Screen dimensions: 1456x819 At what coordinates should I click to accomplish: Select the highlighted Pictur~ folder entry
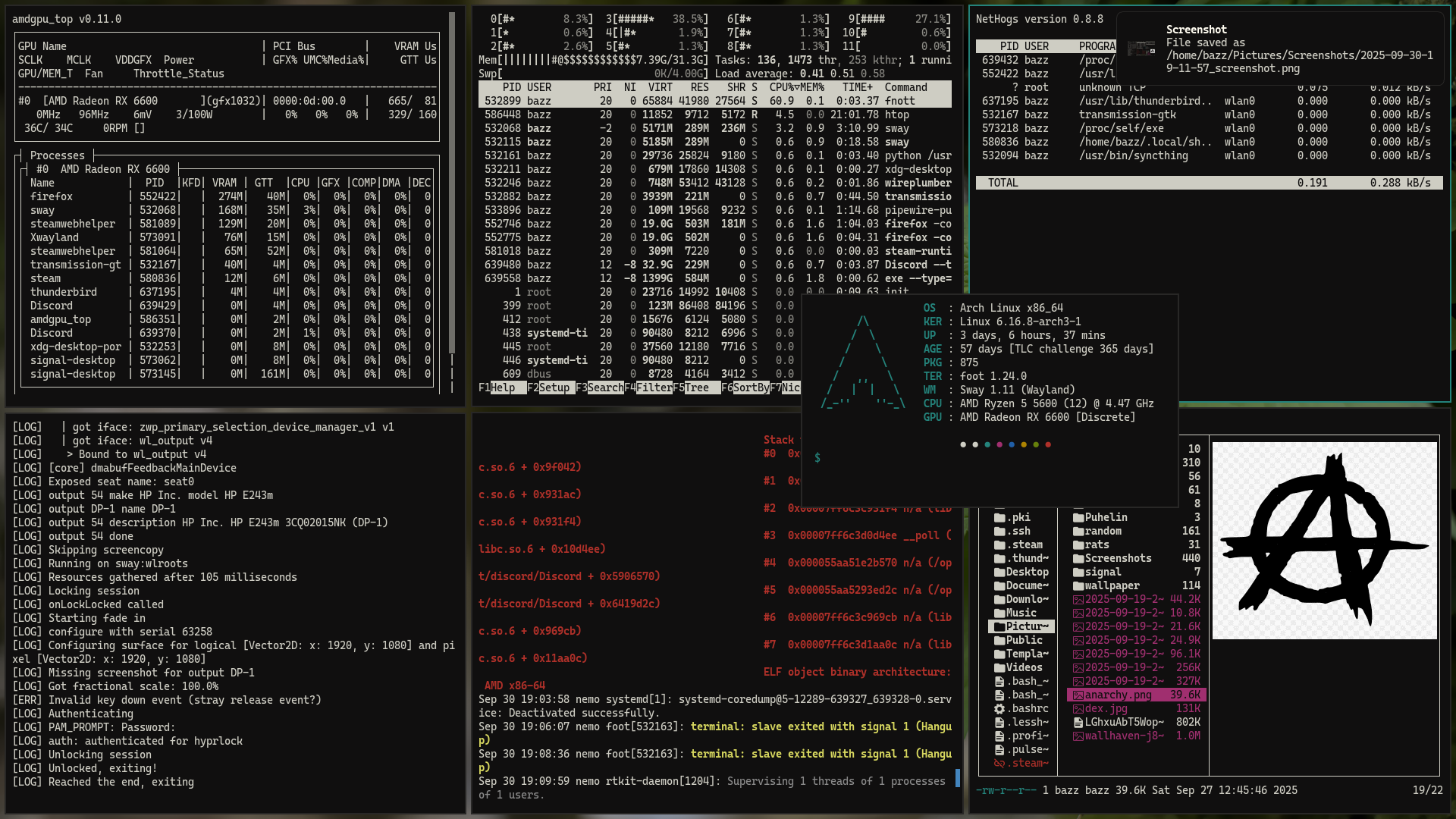pos(1021,626)
